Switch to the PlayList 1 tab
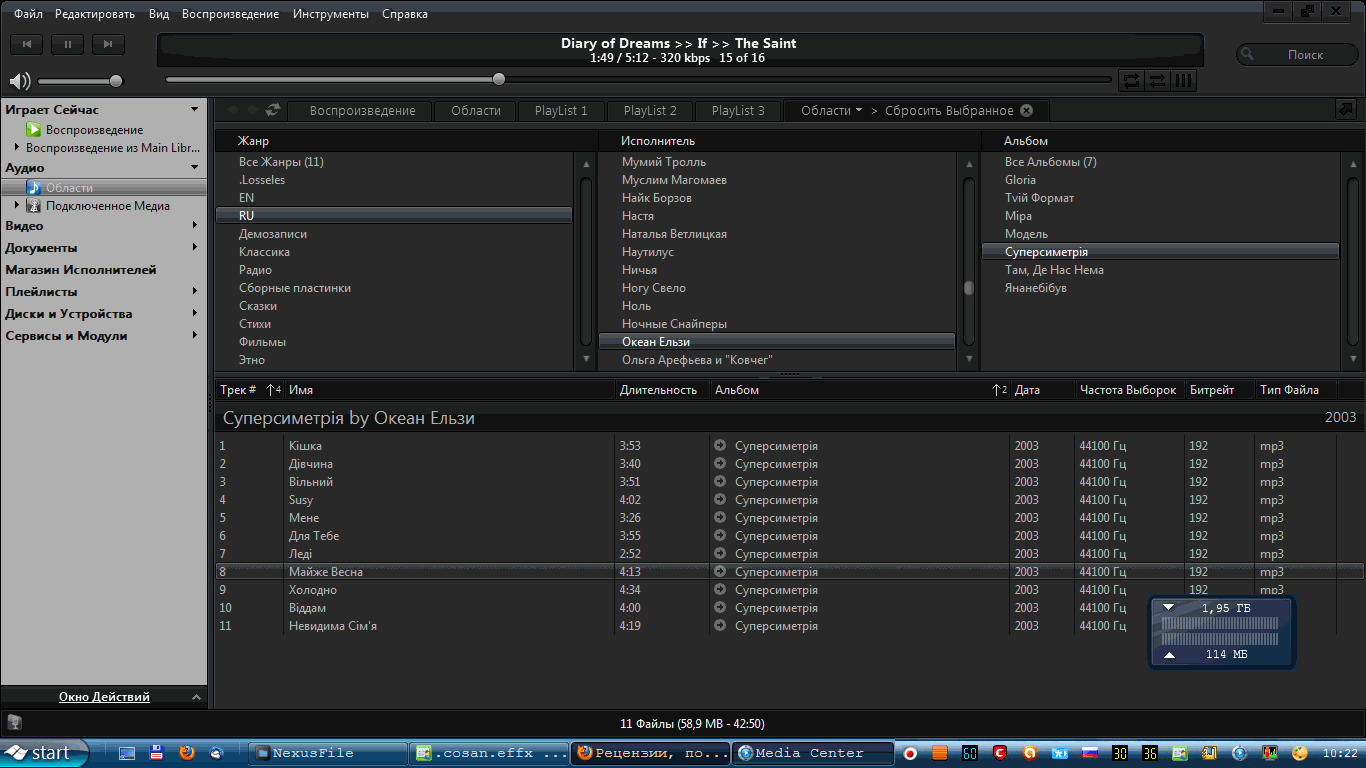 (x=561, y=111)
